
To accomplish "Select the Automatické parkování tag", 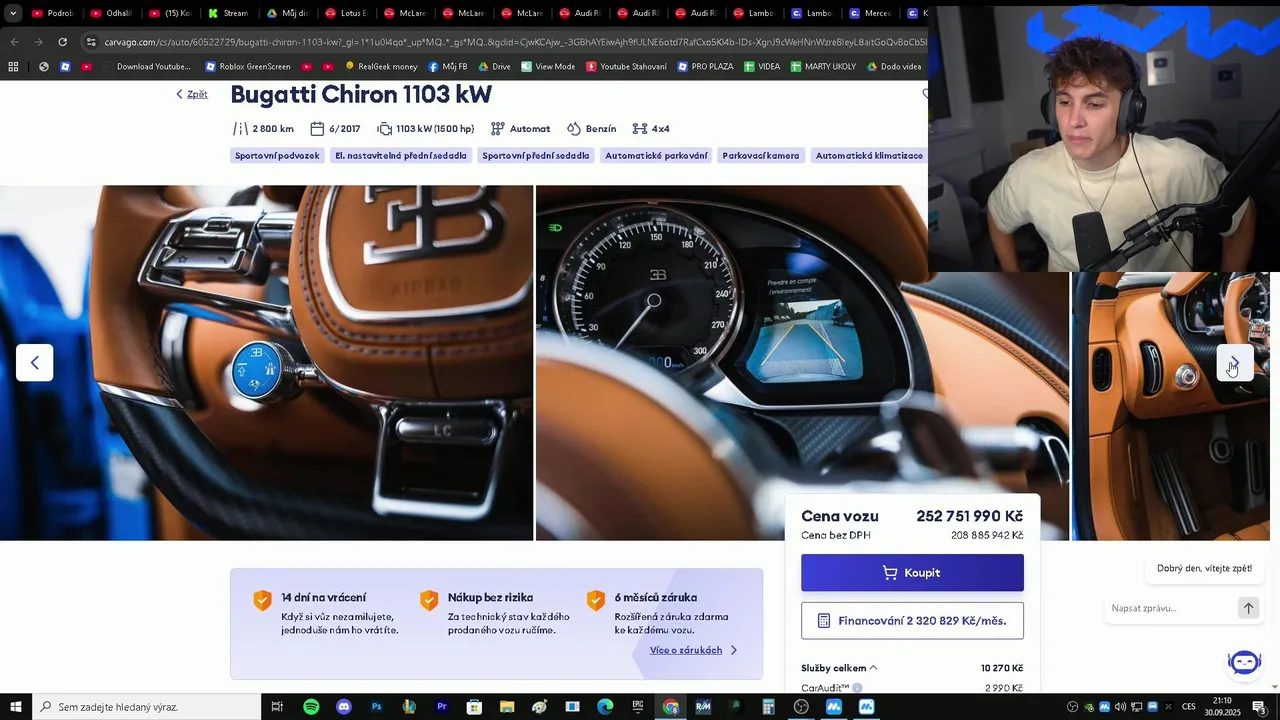I will point(656,156).
